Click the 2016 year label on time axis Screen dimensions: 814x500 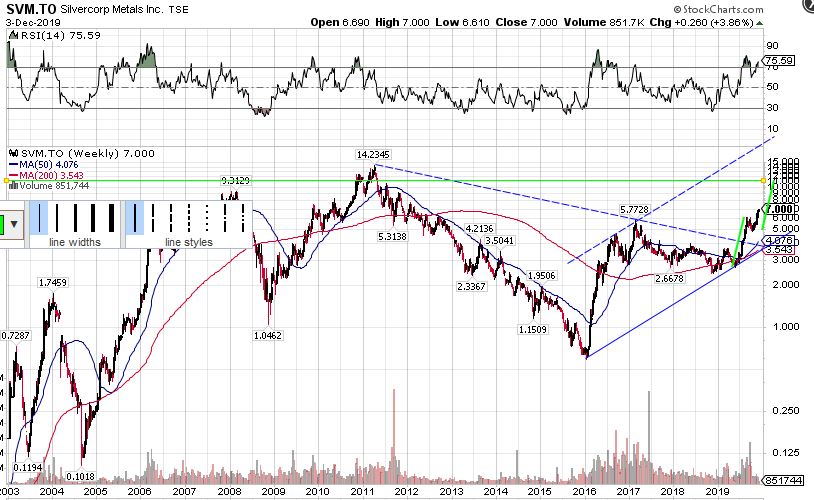[584, 491]
